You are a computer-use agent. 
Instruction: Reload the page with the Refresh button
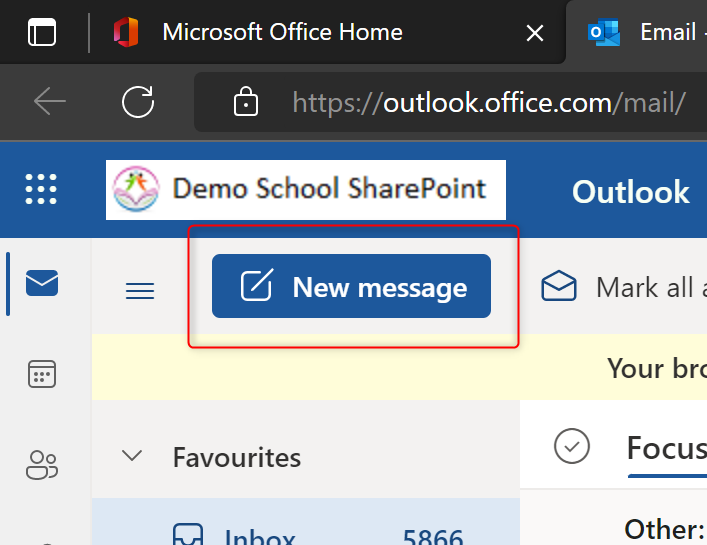[137, 101]
